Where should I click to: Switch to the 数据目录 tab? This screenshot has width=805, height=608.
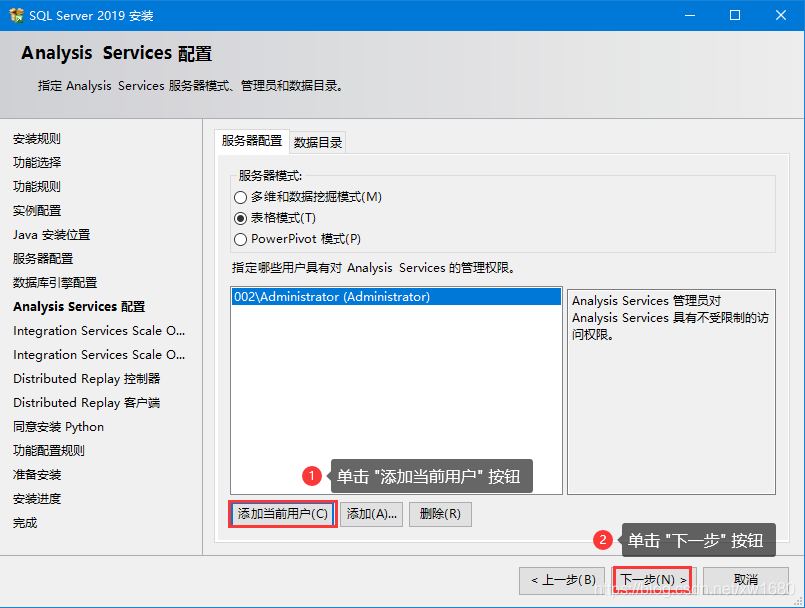pyautogui.click(x=318, y=142)
